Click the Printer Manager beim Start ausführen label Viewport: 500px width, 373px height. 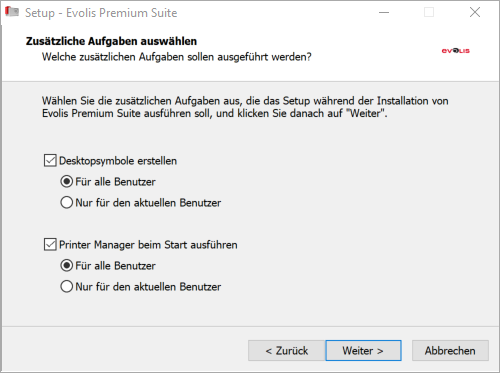[148, 245]
